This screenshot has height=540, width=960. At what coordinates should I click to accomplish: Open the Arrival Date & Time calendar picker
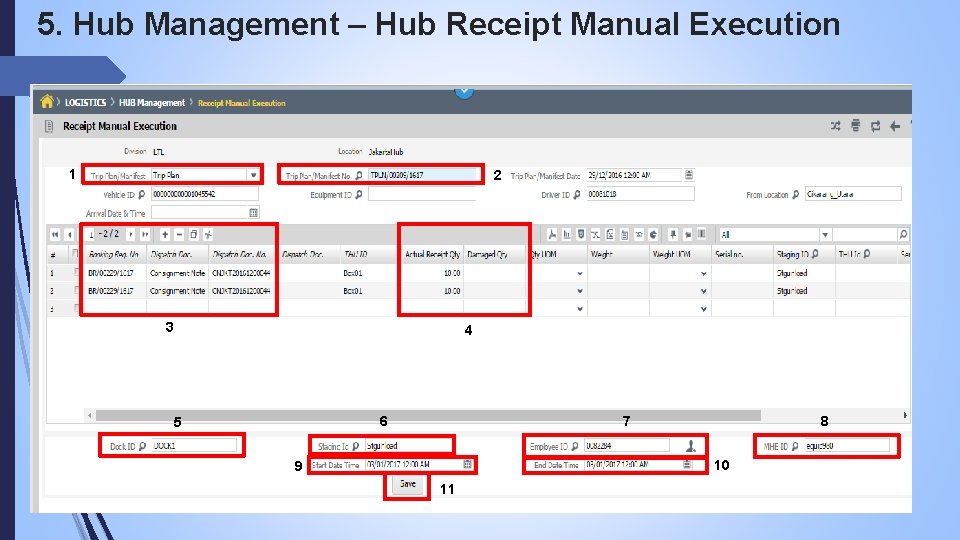[253, 212]
